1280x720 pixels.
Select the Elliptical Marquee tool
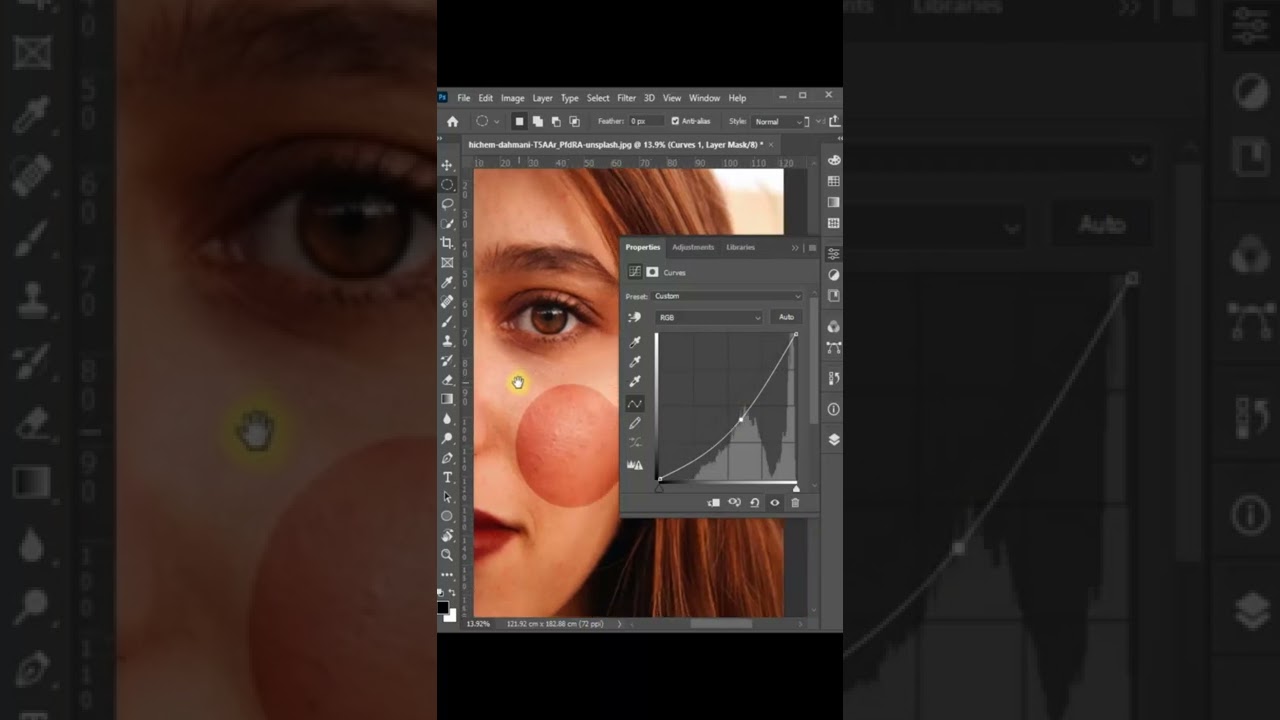(x=447, y=184)
